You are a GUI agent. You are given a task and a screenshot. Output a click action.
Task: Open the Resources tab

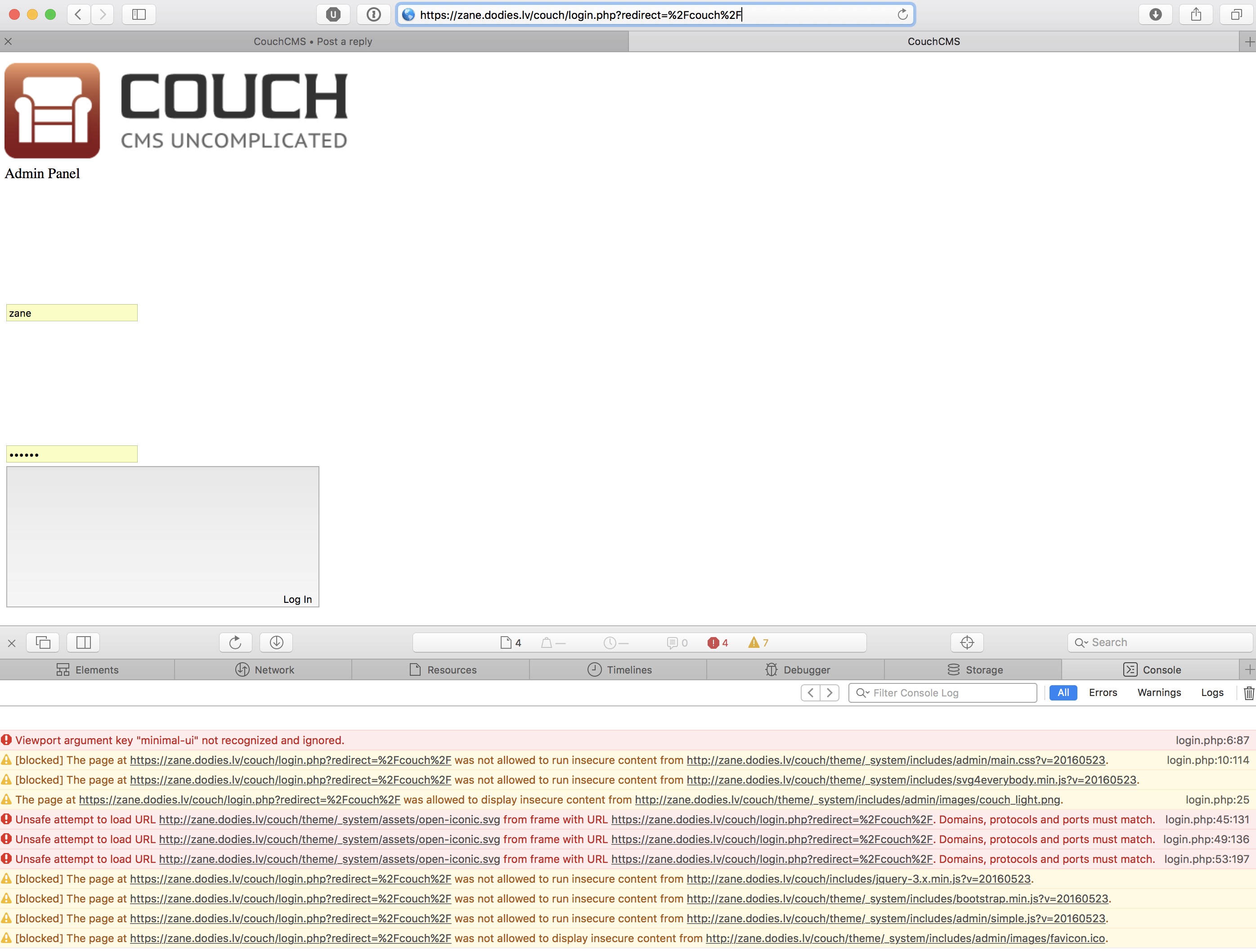pyautogui.click(x=441, y=670)
